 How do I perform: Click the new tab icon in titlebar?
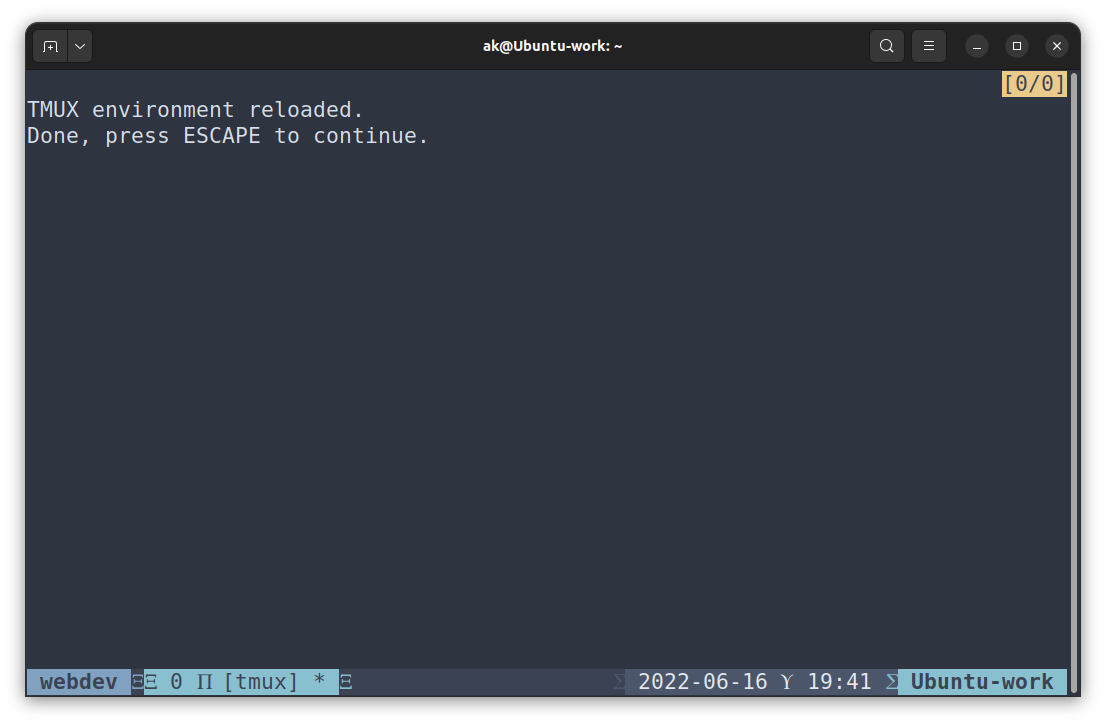tap(50, 46)
